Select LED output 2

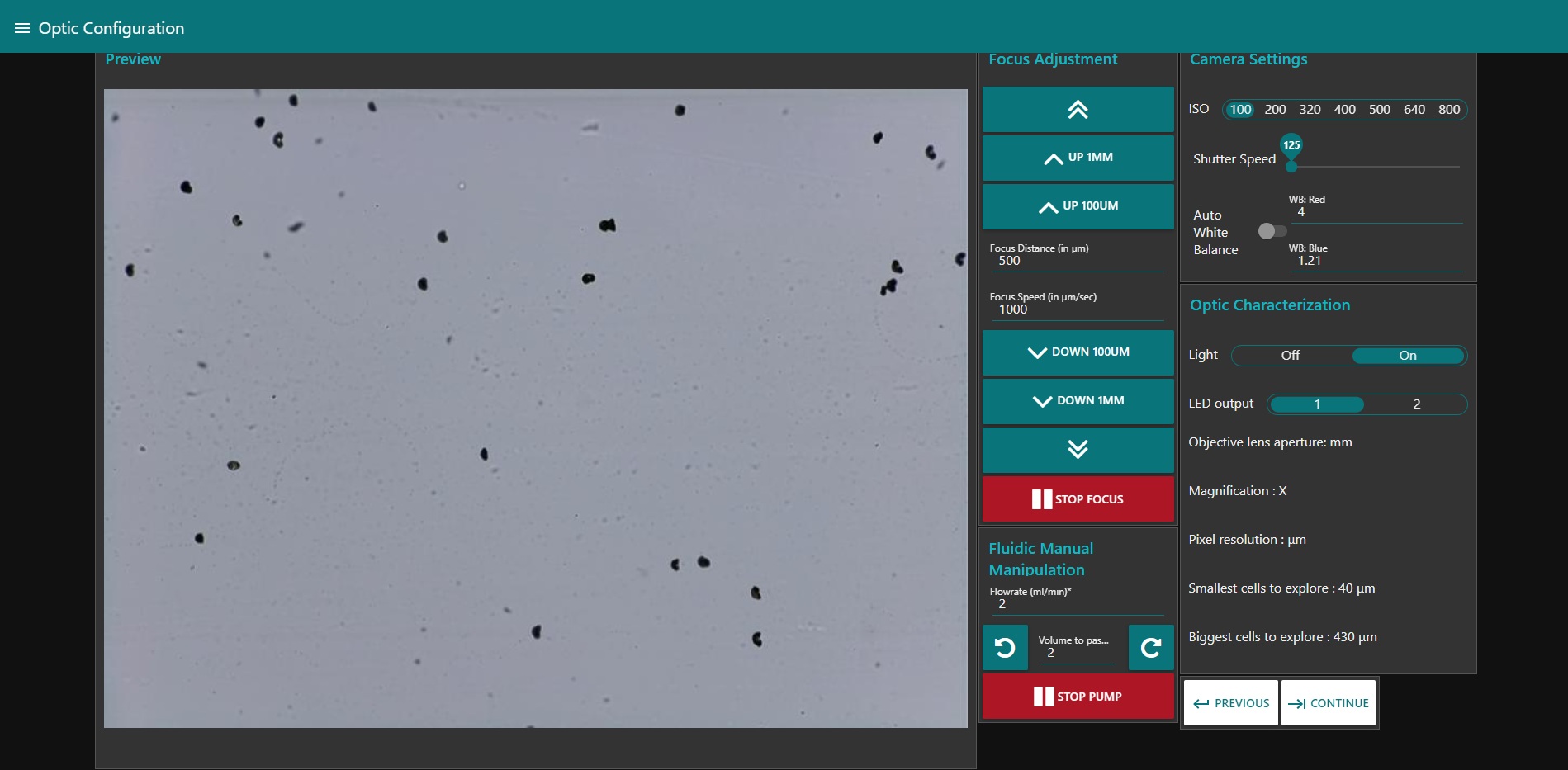pyautogui.click(x=1416, y=404)
